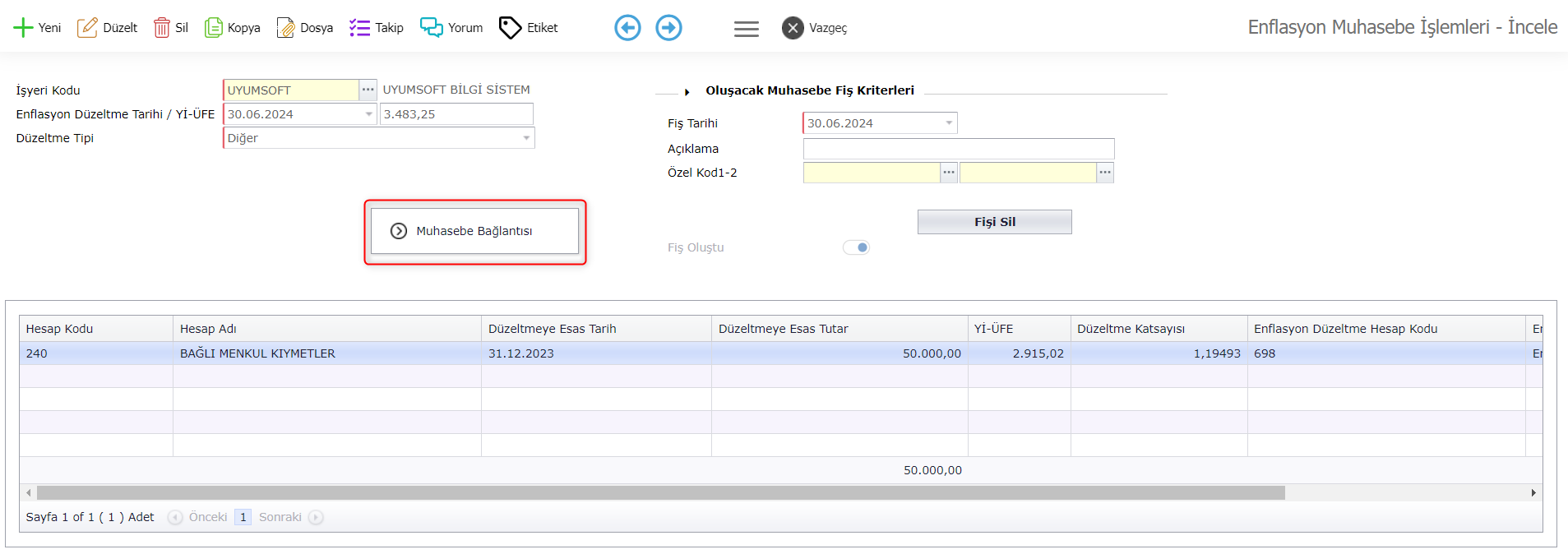Select the 2.915,02 Yİ-ÜFE cell
The width and height of the screenshot is (1568, 554).
(1020, 353)
